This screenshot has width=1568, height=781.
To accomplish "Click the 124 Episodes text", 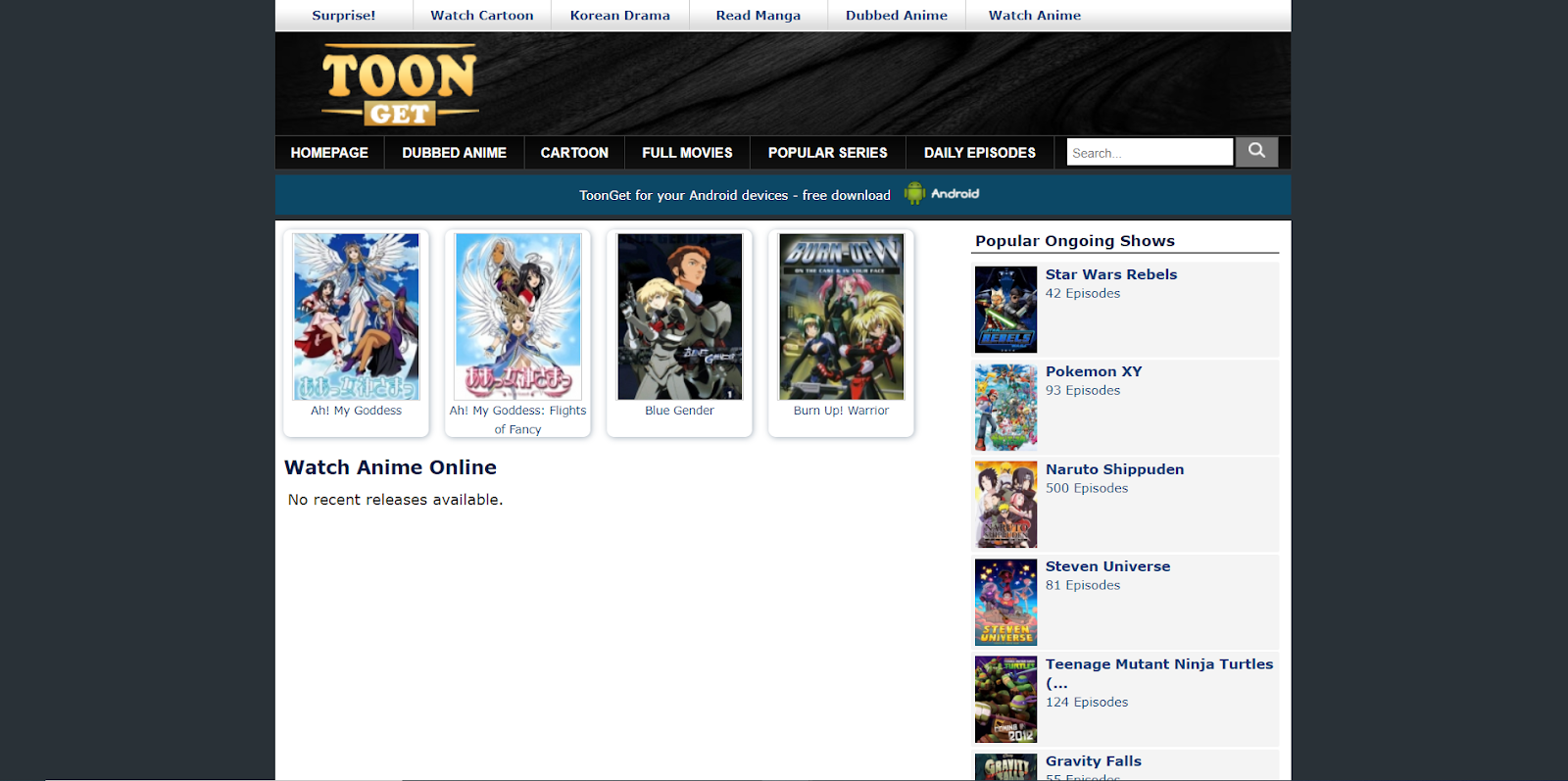I will 1087,703.
